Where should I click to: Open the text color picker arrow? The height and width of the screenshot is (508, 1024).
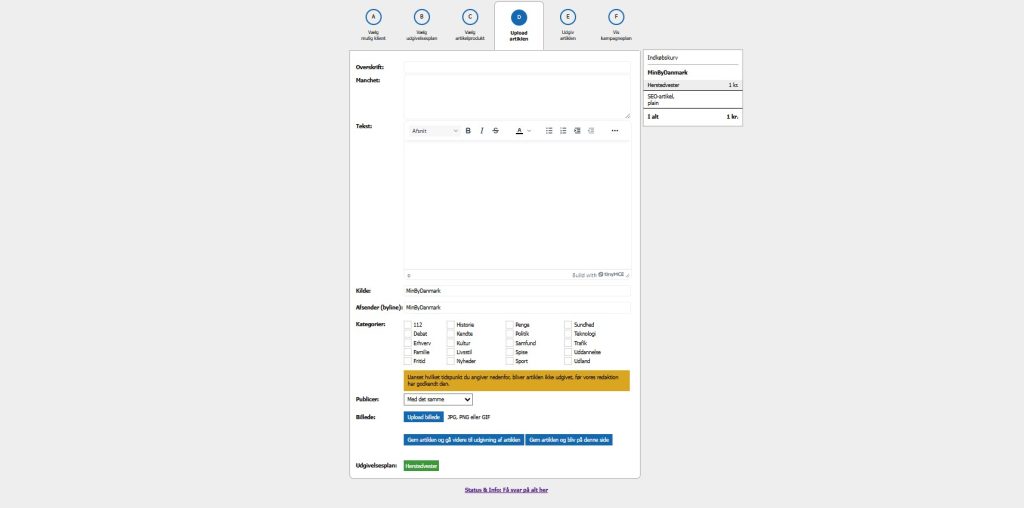point(529,131)
